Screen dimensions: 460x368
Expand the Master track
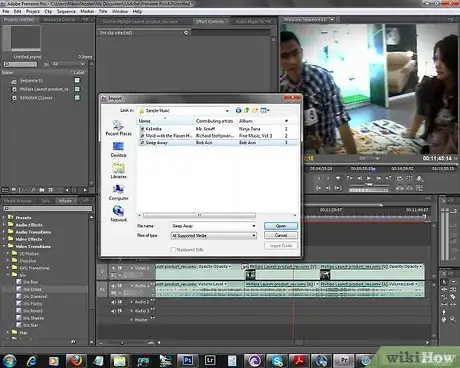pyautogui.click(x=132, y=320)
